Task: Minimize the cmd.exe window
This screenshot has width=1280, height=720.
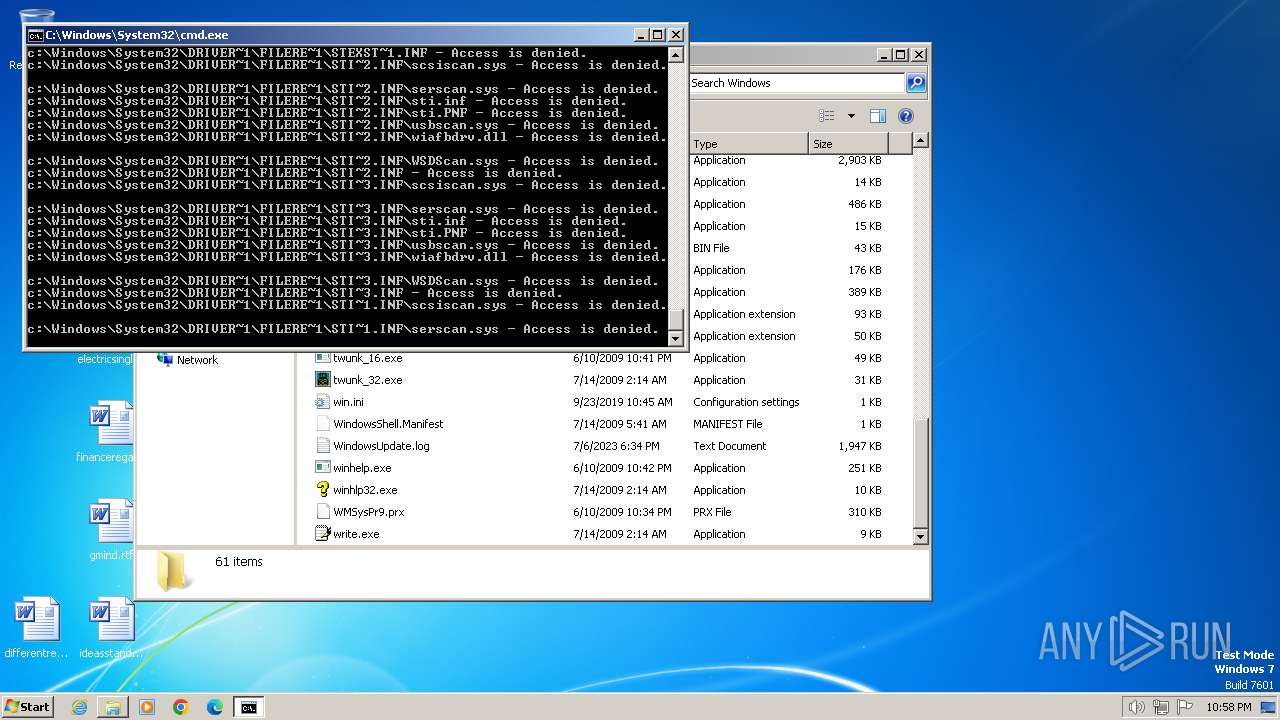Action: click(x=641, y=35)
